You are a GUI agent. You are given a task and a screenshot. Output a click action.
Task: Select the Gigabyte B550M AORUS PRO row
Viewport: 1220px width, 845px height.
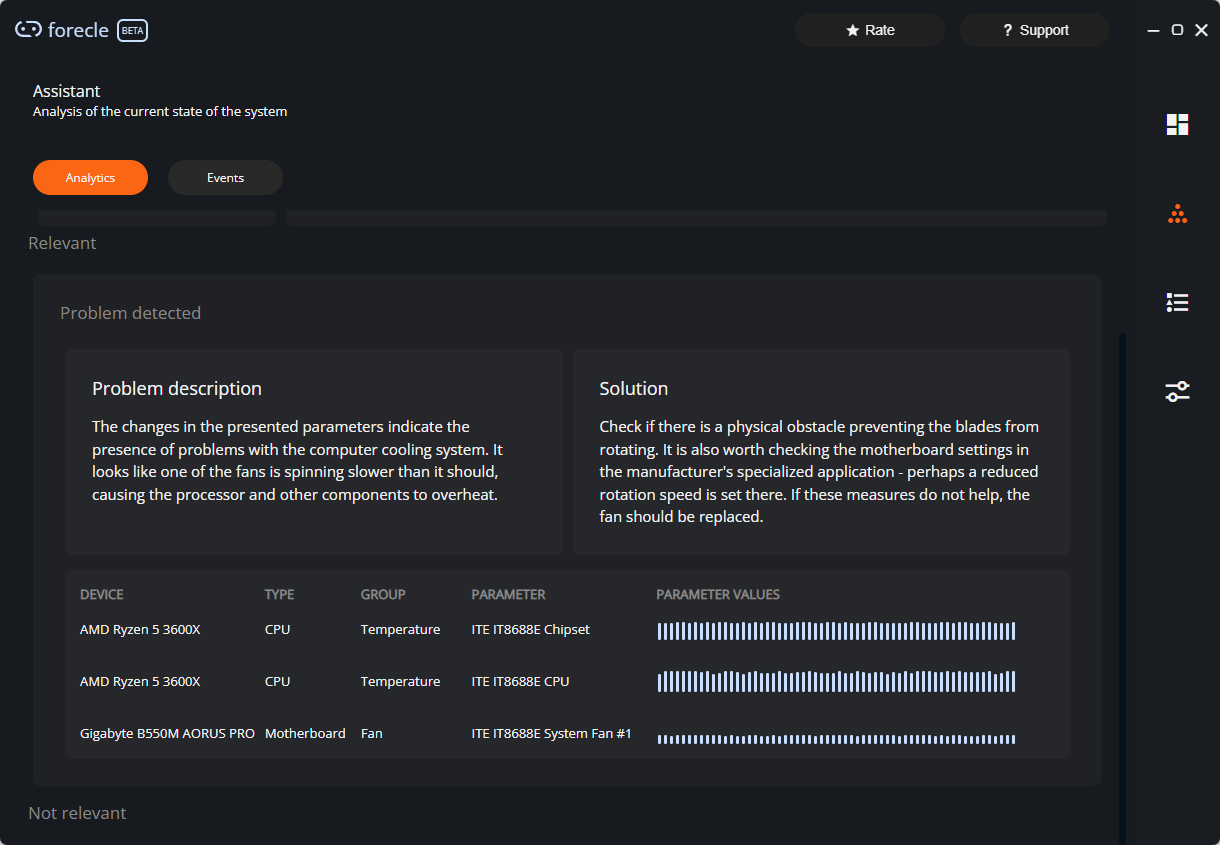[x=167, y=733]
